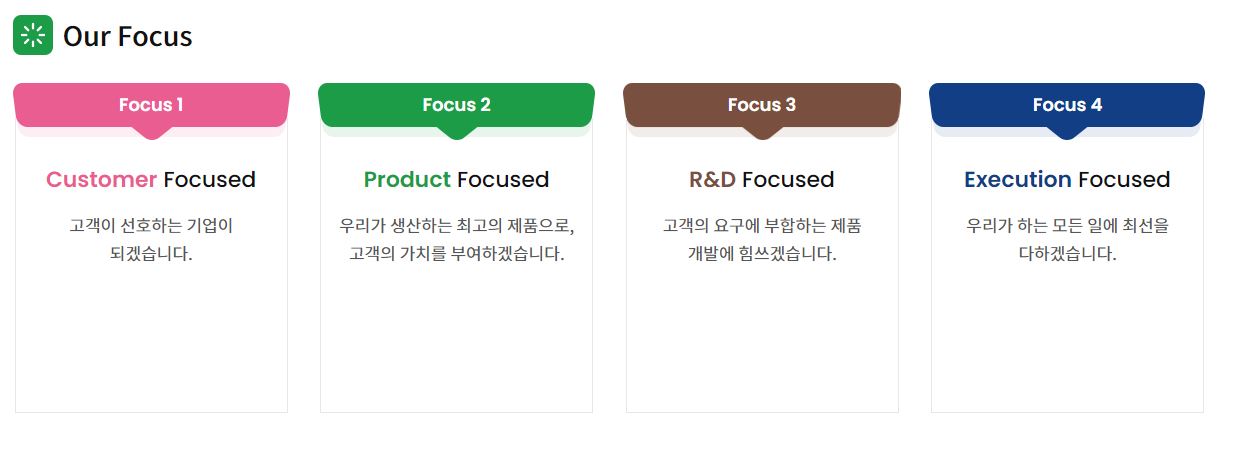Click the Korean description under Product Focused
Viewport: 1243px width, 450px height.
(x=457, y=239)
